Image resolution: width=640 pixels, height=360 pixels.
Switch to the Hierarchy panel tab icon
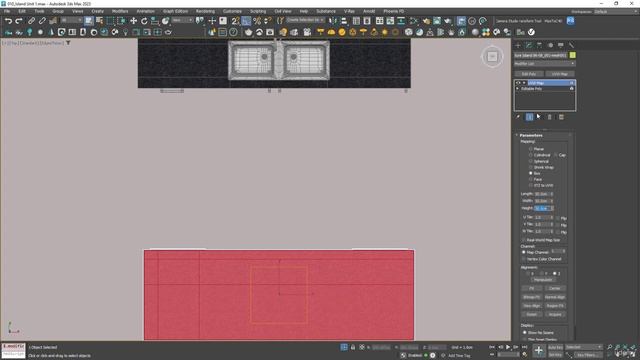[x=539, y=45]
